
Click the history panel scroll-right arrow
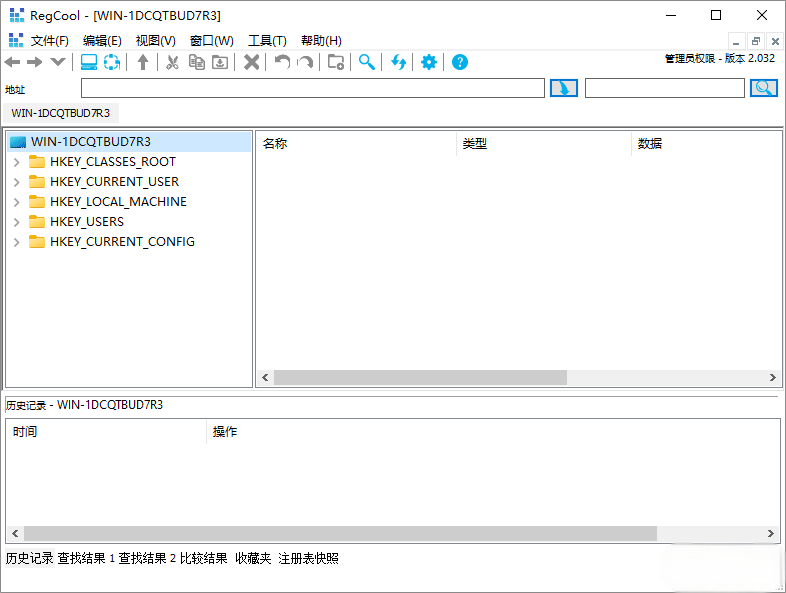771,533
